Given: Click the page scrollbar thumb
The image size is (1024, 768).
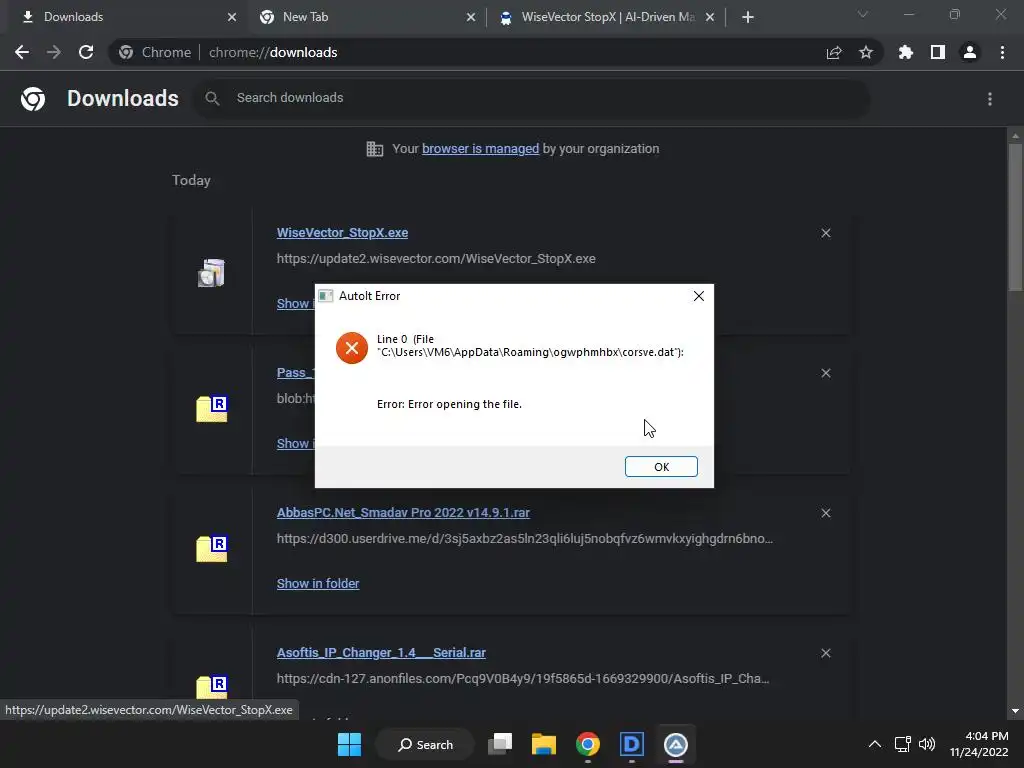Looking at the screenshot, I should (x=1015, y=217).
